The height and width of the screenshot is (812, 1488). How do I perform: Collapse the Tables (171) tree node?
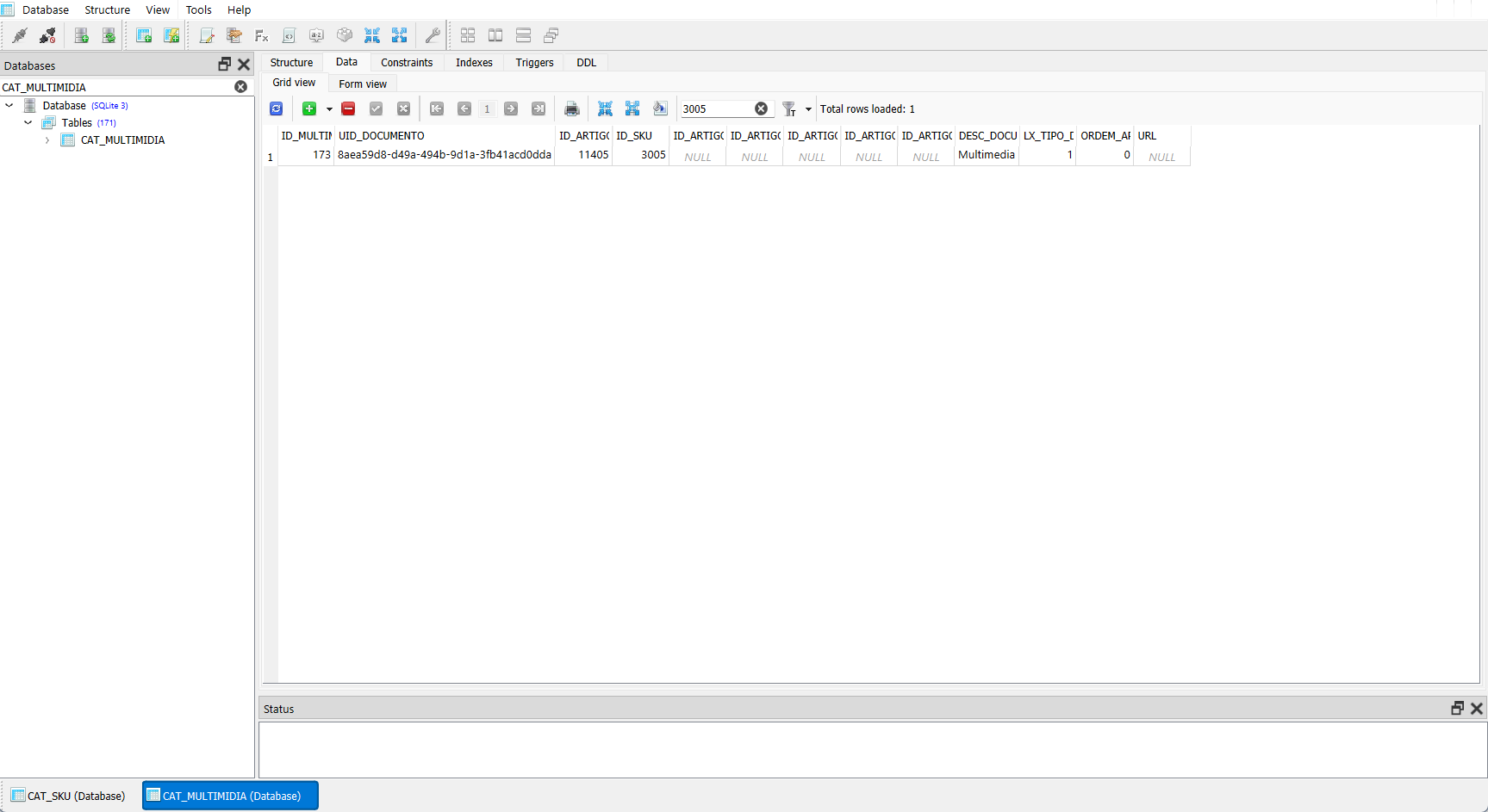tap(28, 122)
